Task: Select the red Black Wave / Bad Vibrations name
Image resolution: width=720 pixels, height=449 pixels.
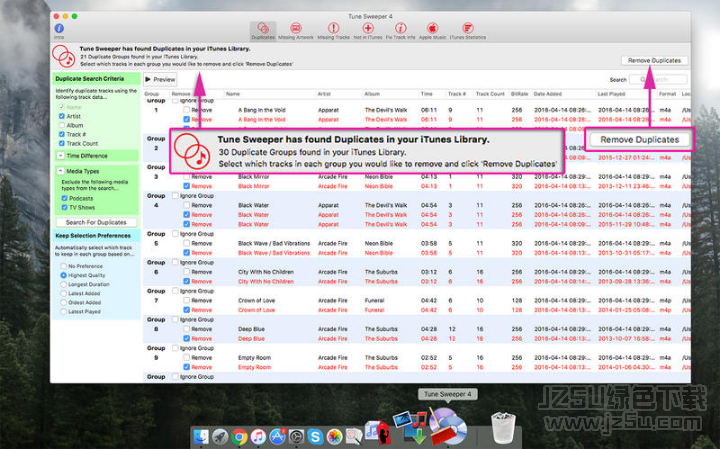Action: click(274, 253)
